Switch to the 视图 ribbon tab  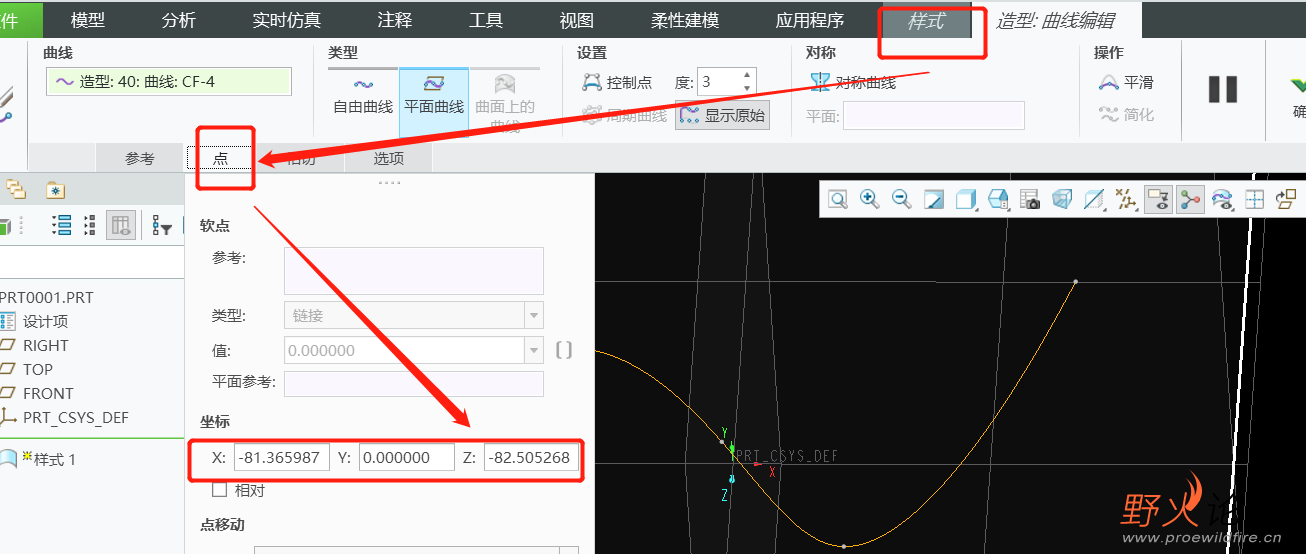pyautogui.click(x=576, y=20)
